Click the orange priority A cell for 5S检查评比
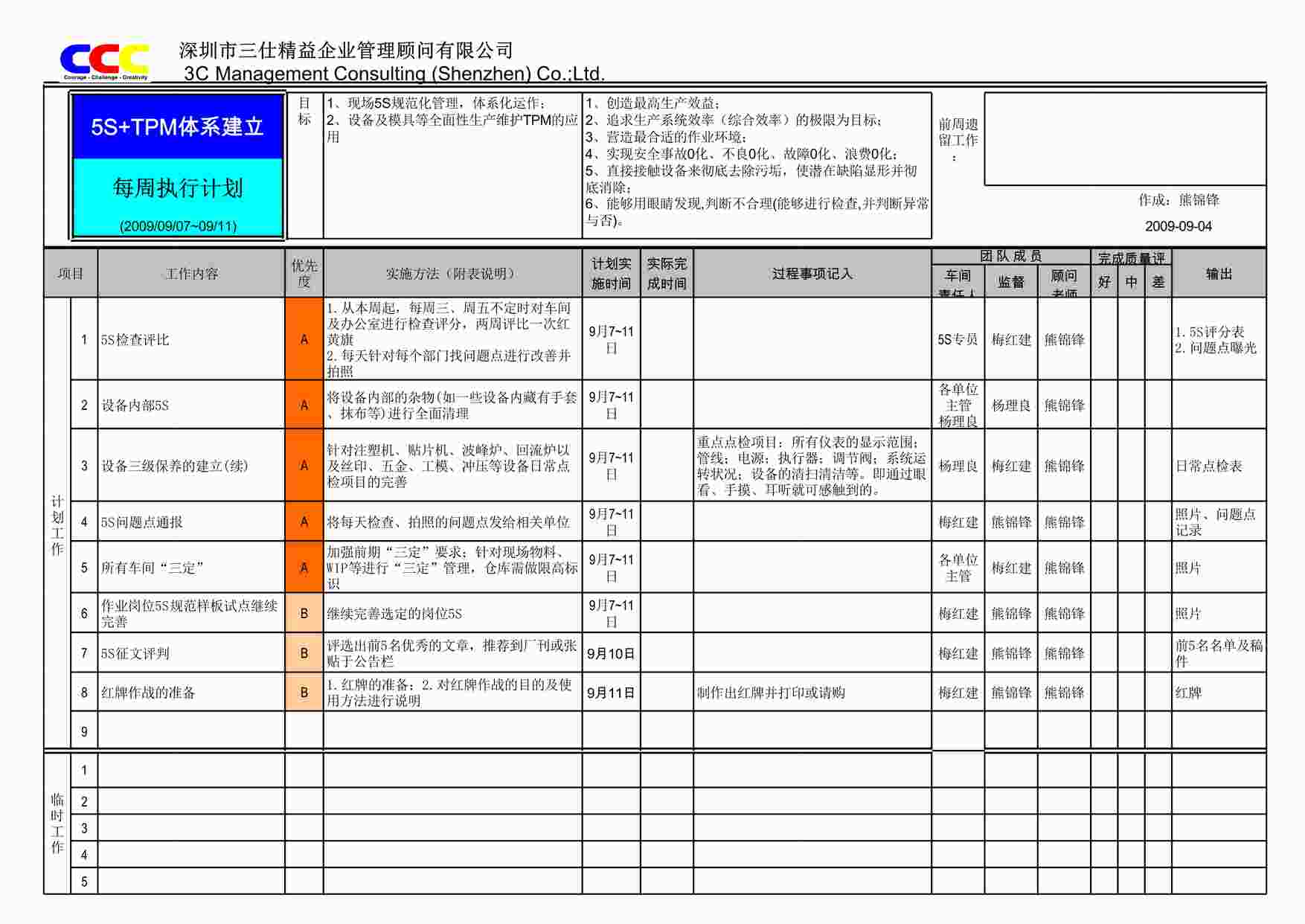Image resolution: width=1305 pixels, height=924 pixels. coord(304,339)
